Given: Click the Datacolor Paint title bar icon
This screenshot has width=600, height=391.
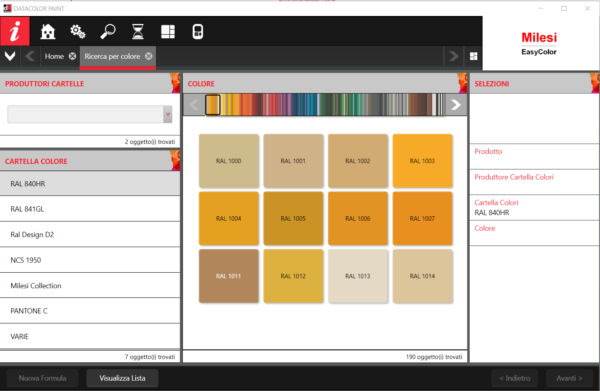Looking at the screenshot, I should pos(7,8).
